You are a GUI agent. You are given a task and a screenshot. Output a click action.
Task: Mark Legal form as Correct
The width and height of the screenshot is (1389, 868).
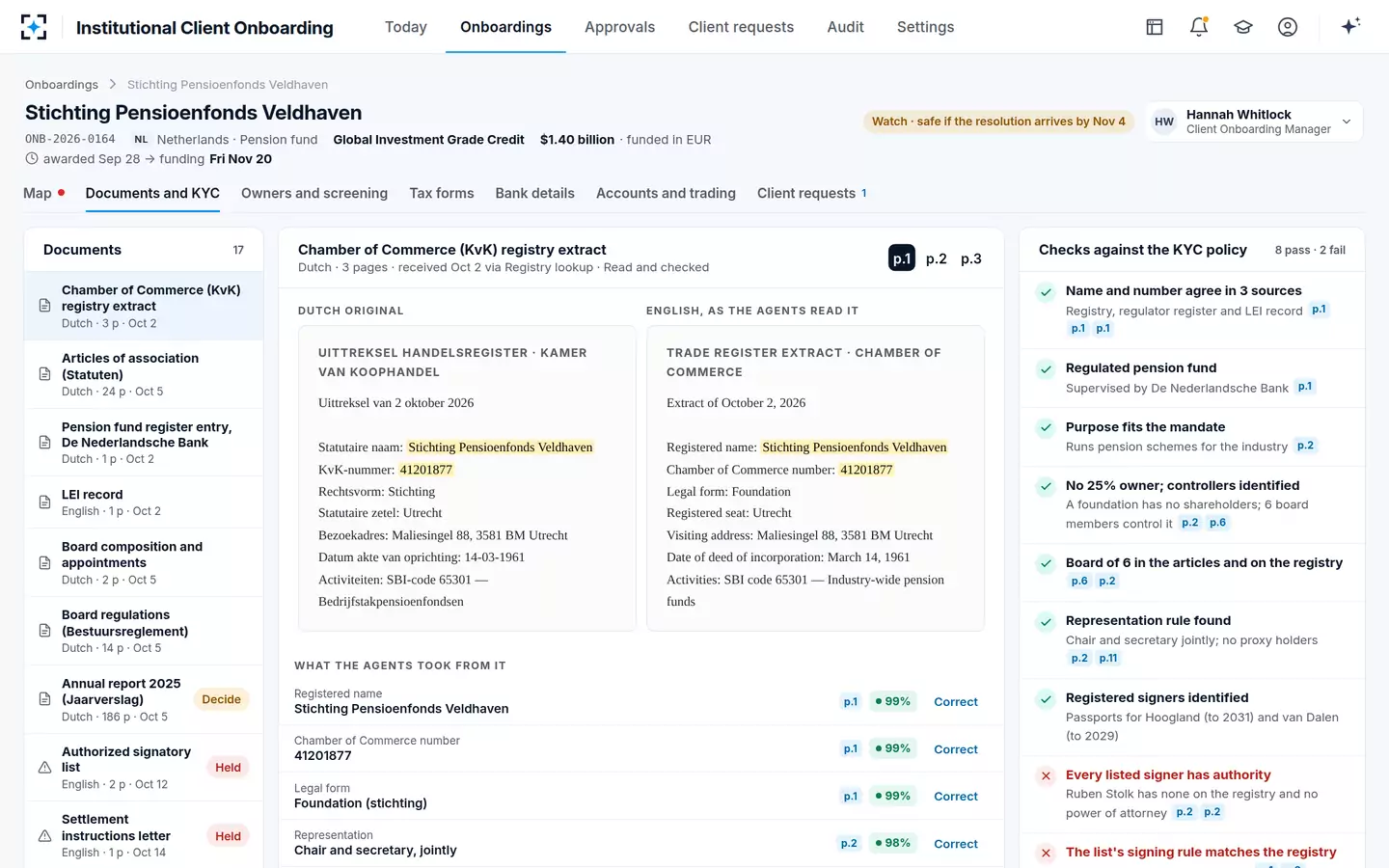[x=956, y=797]
